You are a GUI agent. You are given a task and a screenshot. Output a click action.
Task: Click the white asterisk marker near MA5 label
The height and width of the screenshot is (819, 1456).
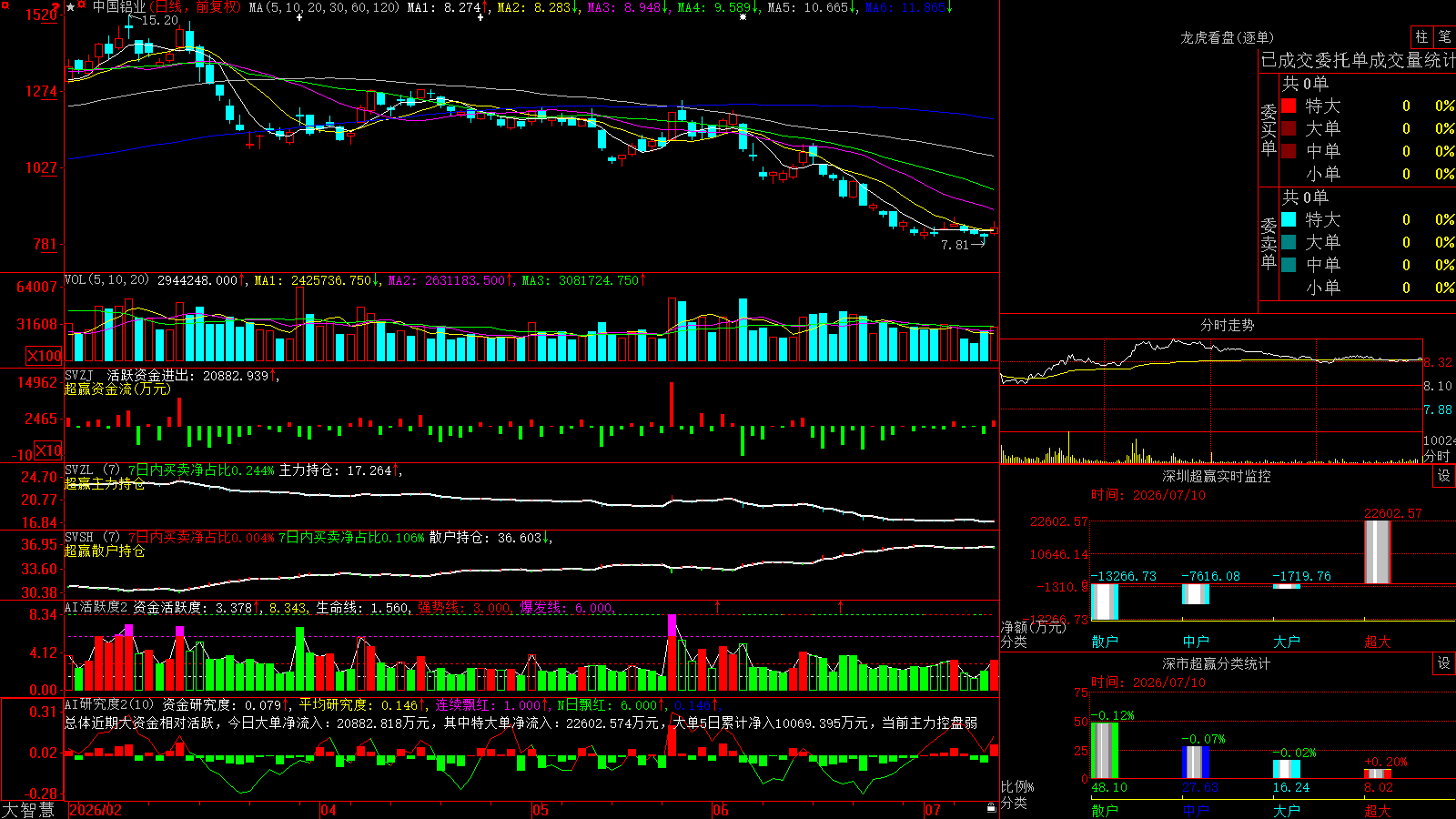point(743,17)
